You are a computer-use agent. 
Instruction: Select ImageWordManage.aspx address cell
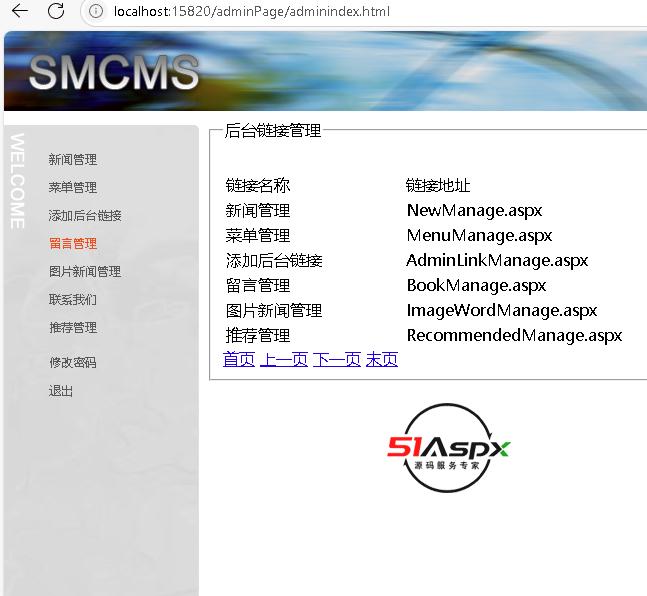[x=502, y=310]
